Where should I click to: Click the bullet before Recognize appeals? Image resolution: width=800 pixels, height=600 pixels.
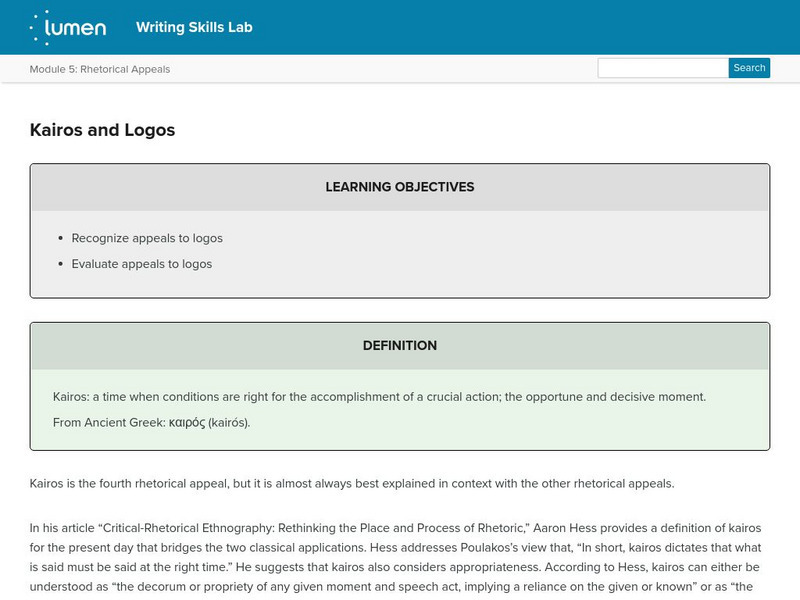[62, 238]
